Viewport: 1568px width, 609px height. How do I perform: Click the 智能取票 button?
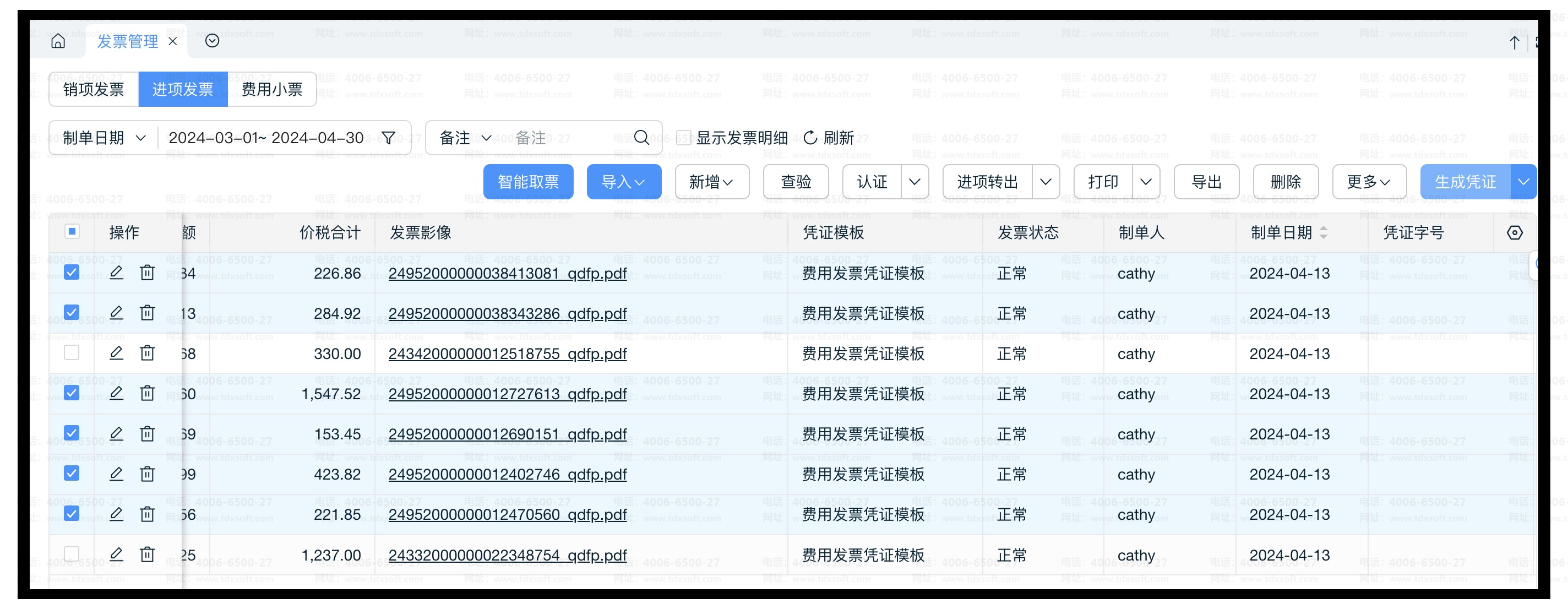528,182
